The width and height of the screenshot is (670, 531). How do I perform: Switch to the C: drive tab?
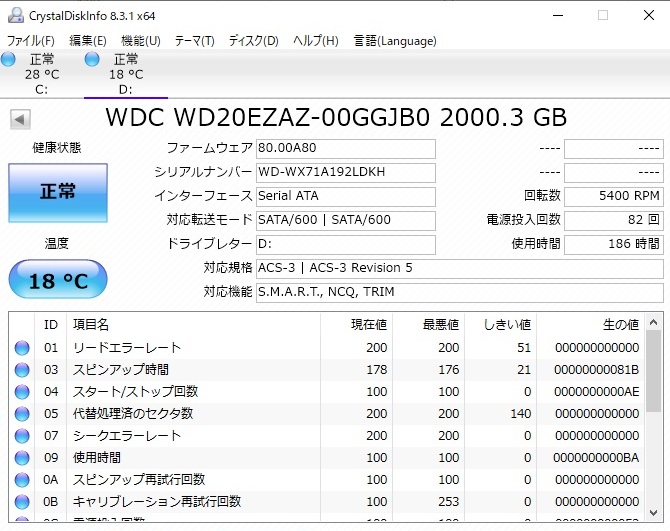point(42,74)
